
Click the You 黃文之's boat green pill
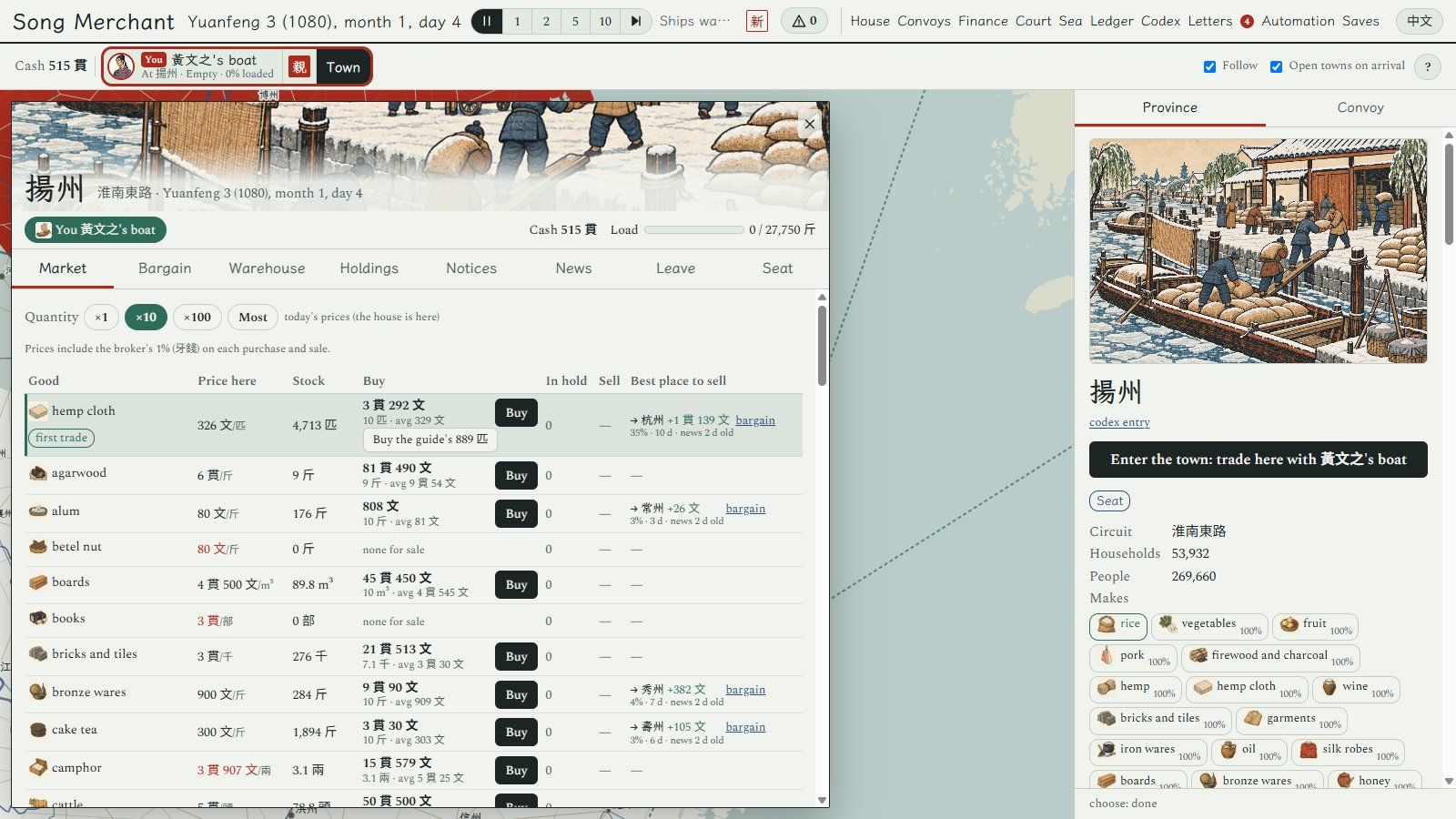[x=96, y=229]
